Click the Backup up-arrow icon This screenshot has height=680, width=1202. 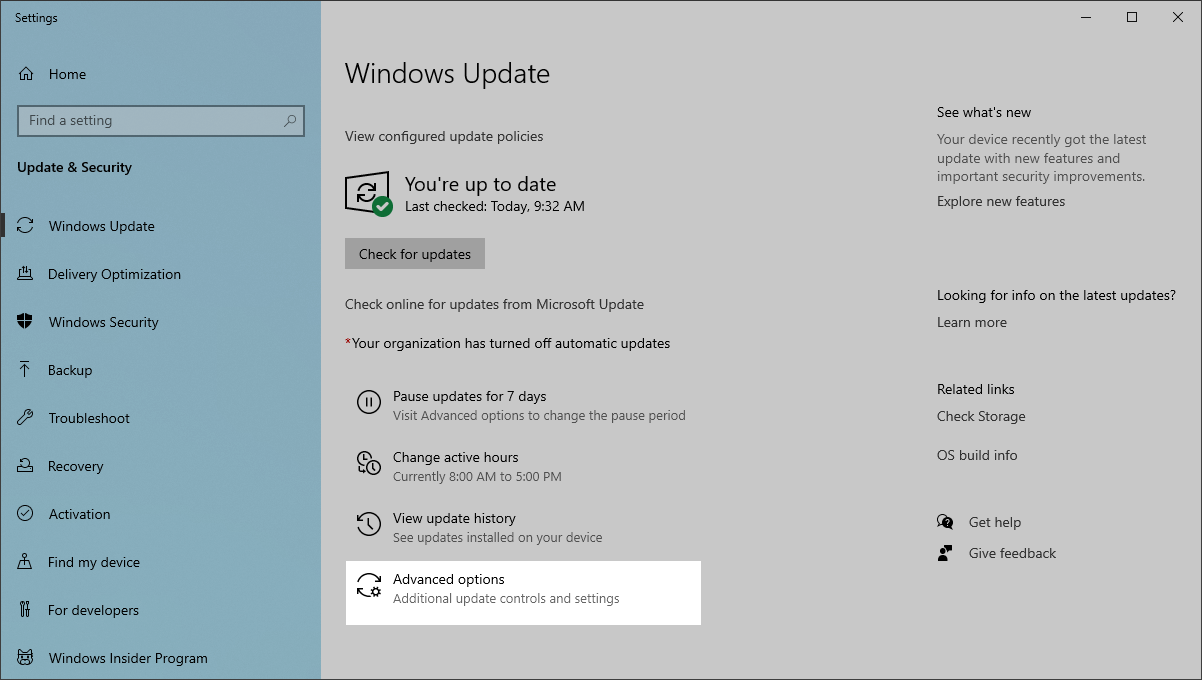click(26, 369)
